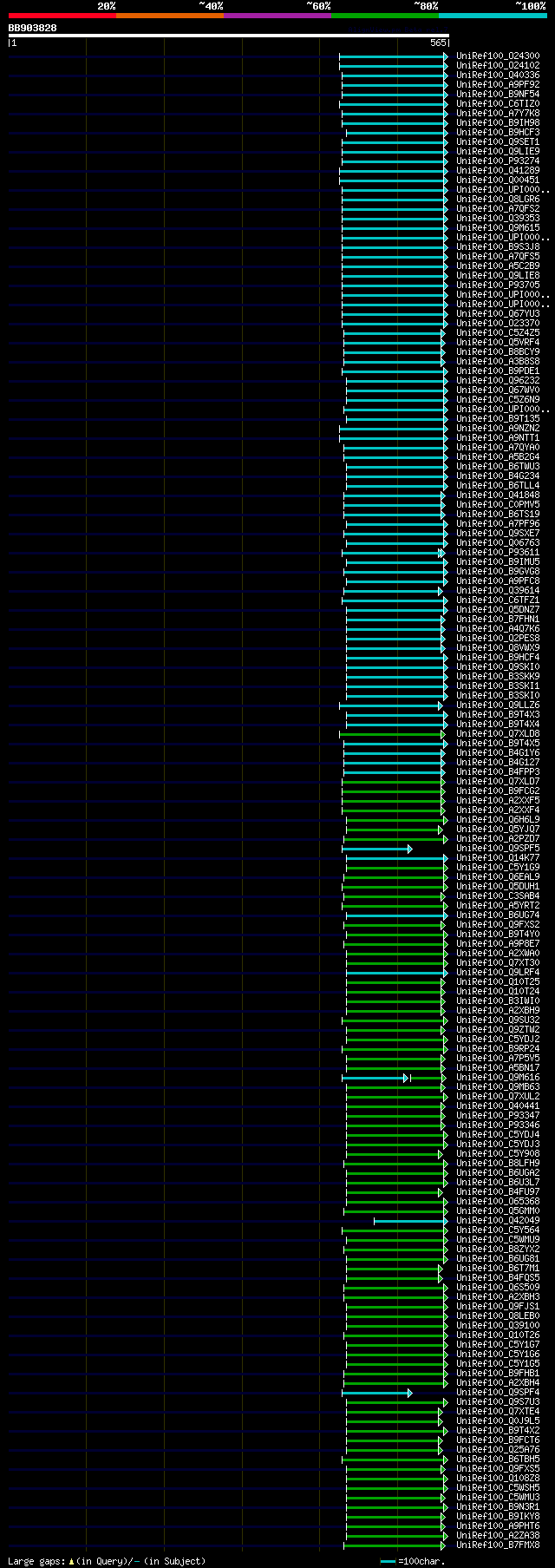
Task: Click the green alignment bar of UniRef100_Q7XLD8
Action: (393, 734)
